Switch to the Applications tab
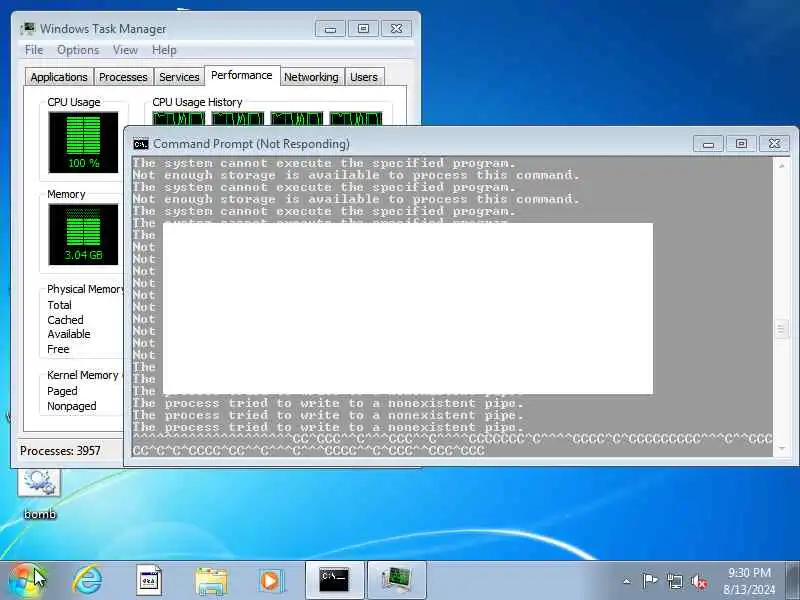Image resolution: width=800 pixels, height=600 pixels. tap(59, 77)
